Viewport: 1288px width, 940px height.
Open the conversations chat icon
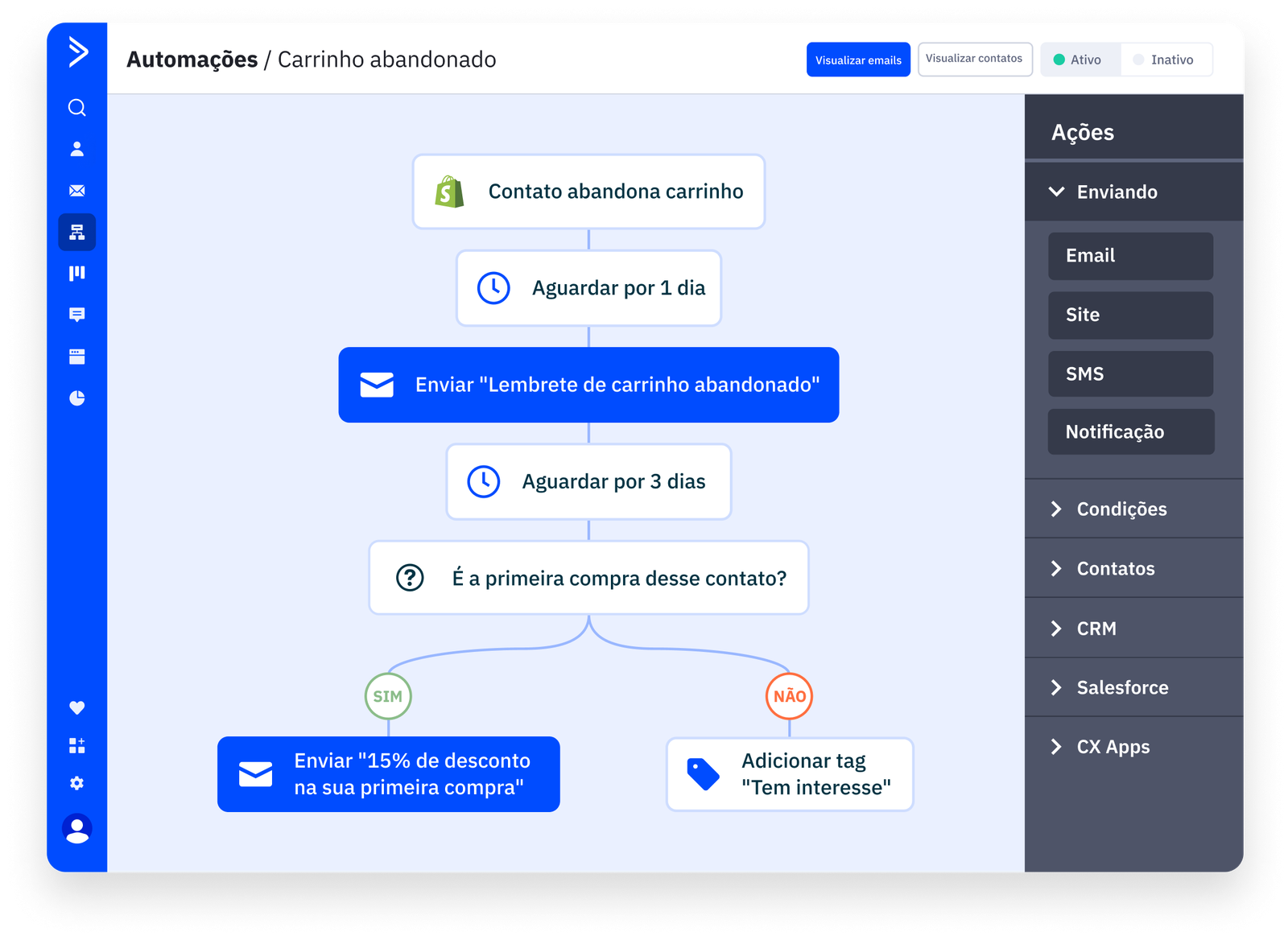coord(76,315)
